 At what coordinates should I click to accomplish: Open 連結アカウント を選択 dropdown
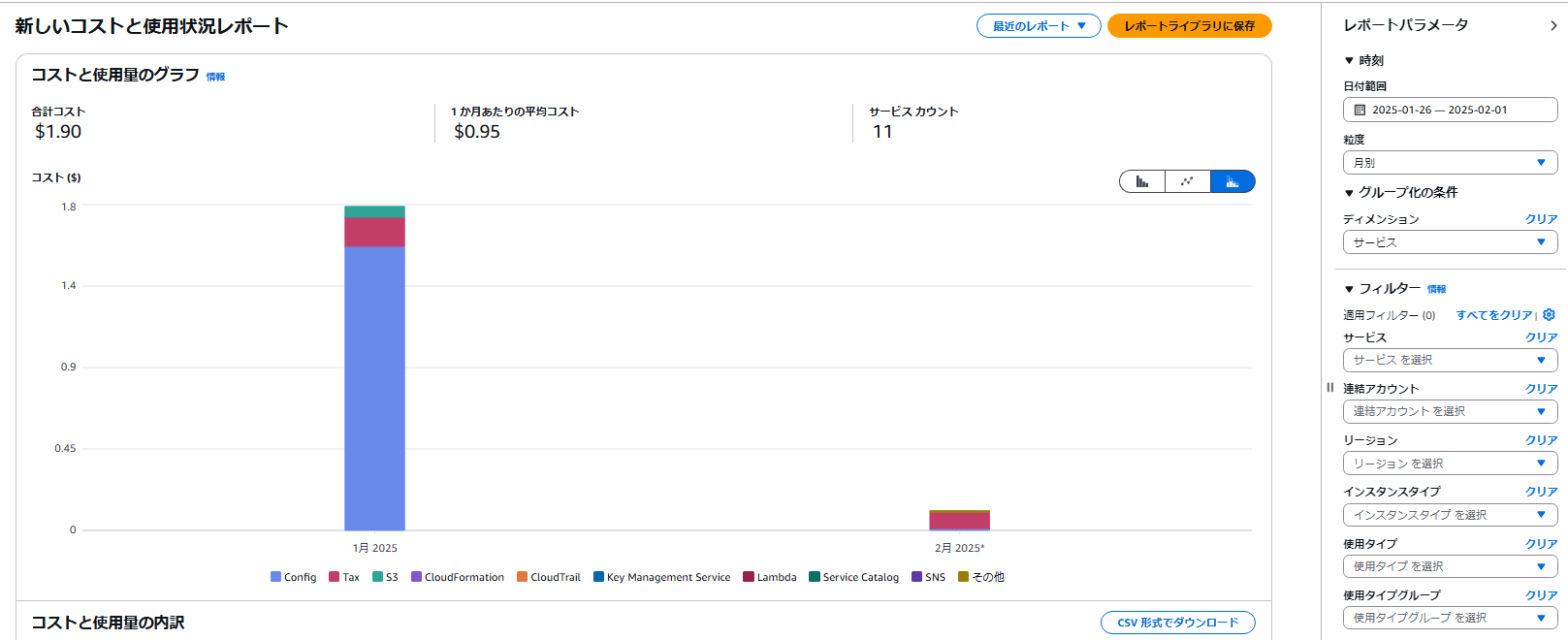point(1450,411)
